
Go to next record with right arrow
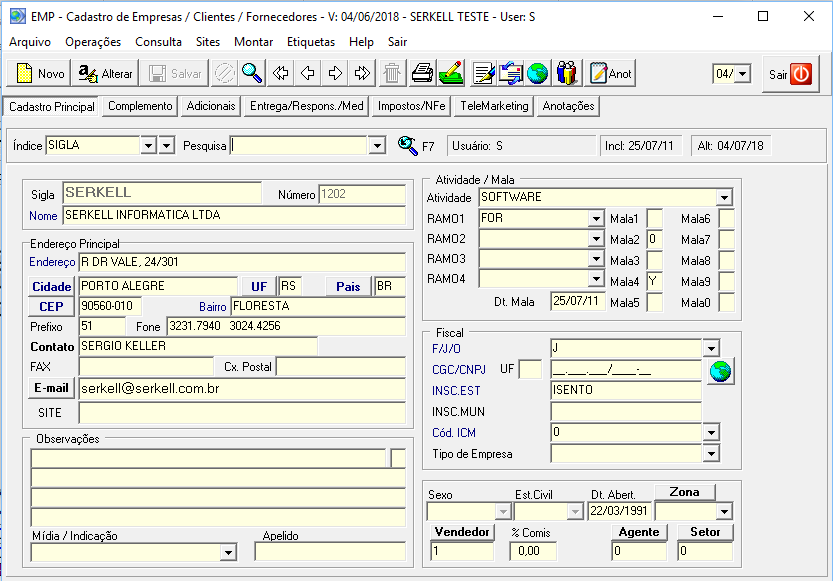pos(335,73)
